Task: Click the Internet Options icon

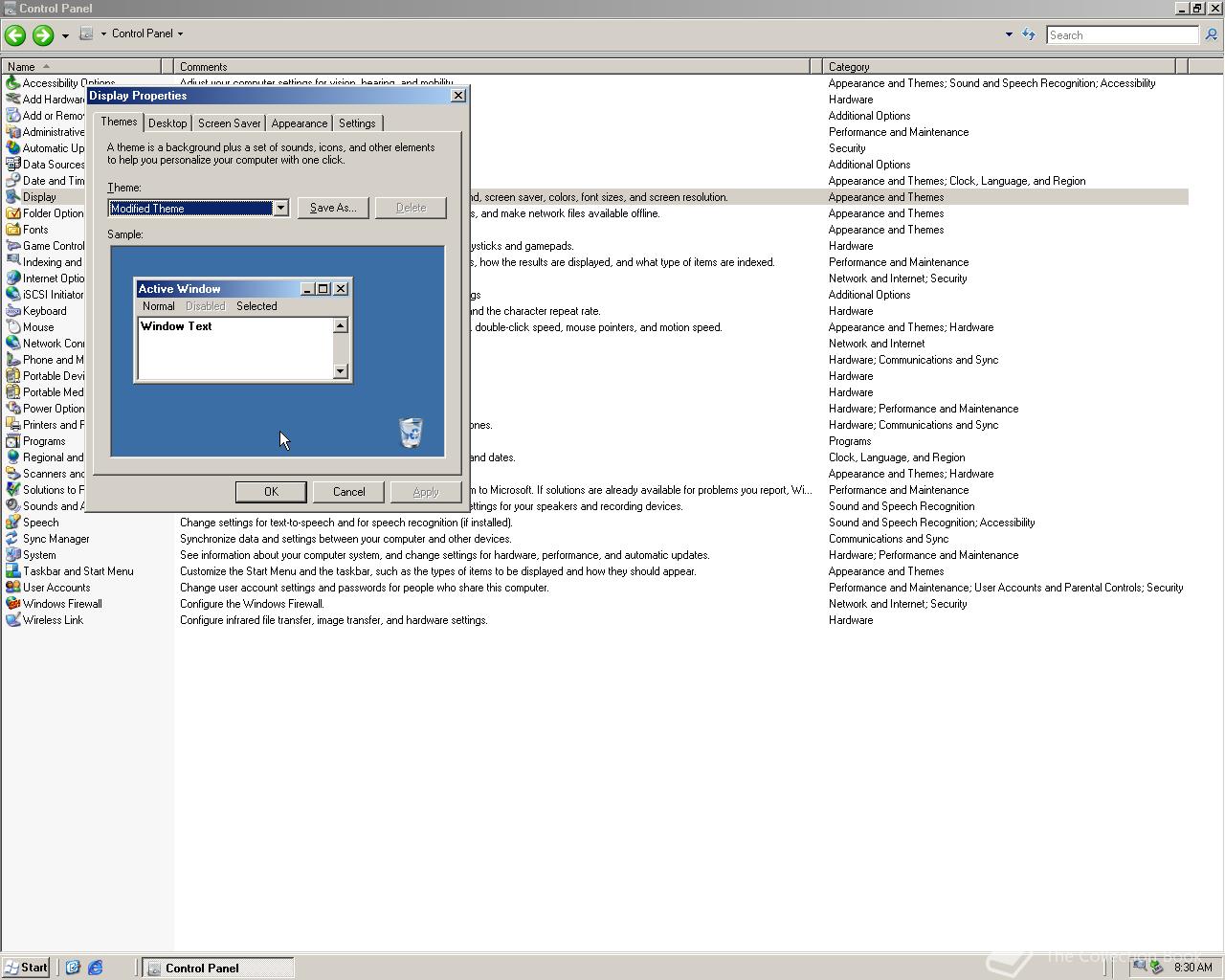Action: (12, 278)
